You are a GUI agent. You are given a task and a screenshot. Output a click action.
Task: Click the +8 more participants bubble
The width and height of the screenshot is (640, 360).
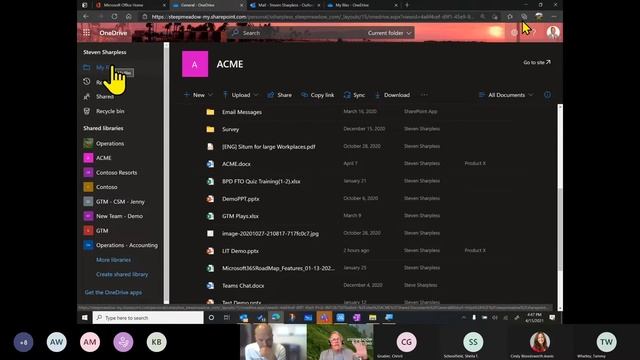[x=23, y=342]
